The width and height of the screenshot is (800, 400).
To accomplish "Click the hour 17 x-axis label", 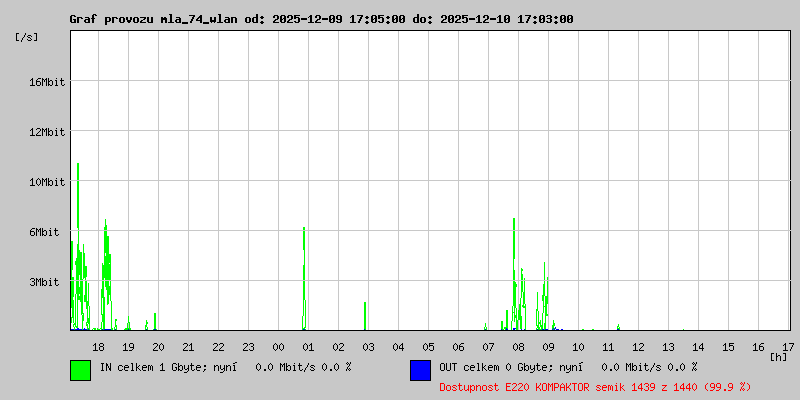I will pos(788,347).
